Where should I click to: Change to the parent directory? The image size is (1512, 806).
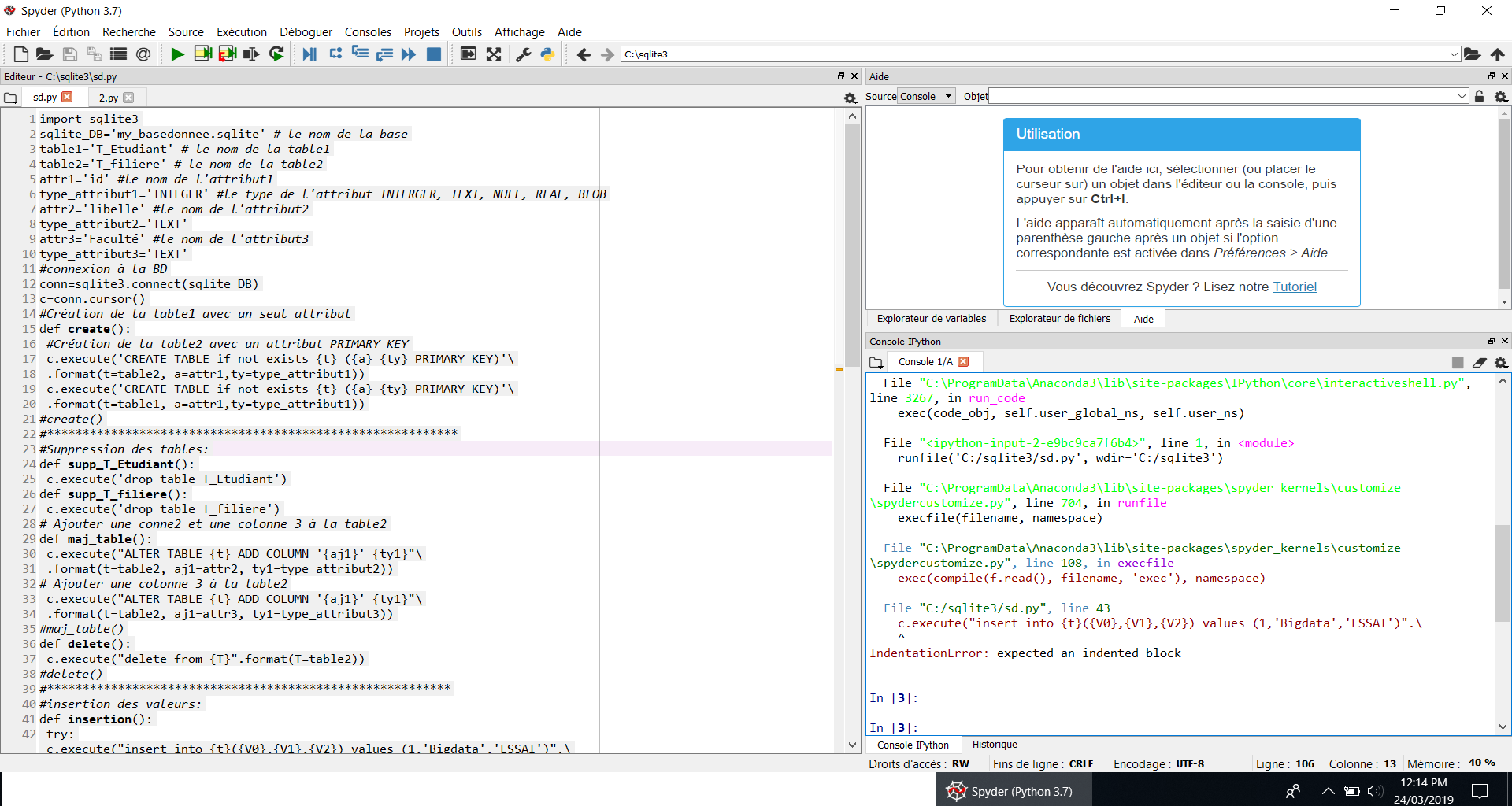click(x=1497, y=54)
